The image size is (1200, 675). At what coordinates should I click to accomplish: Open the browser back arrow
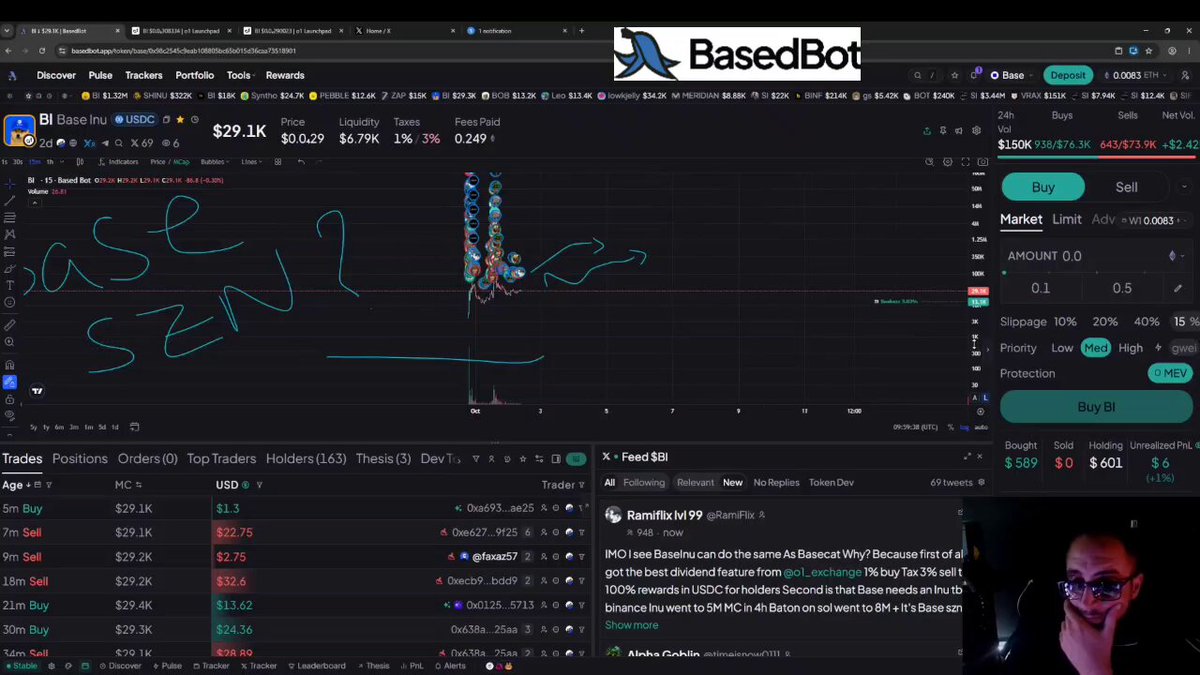coord(10,51)
